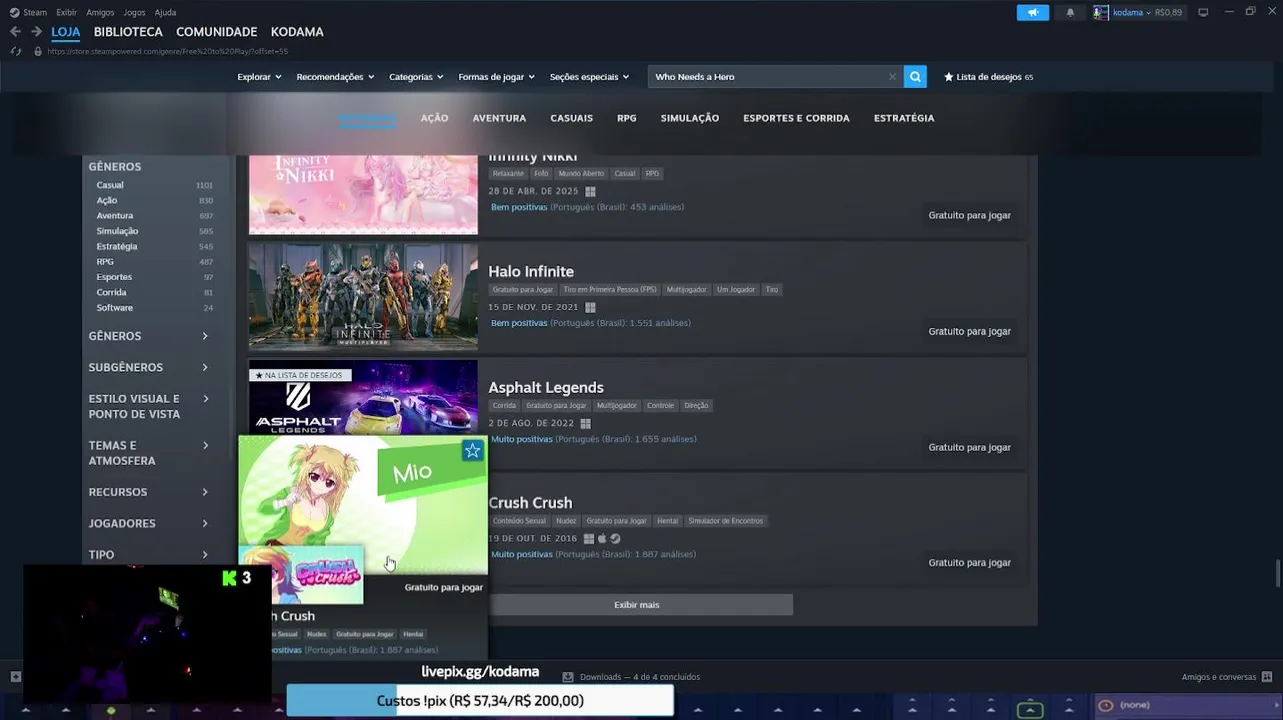Go forward with the right arrow

[36, 32]
